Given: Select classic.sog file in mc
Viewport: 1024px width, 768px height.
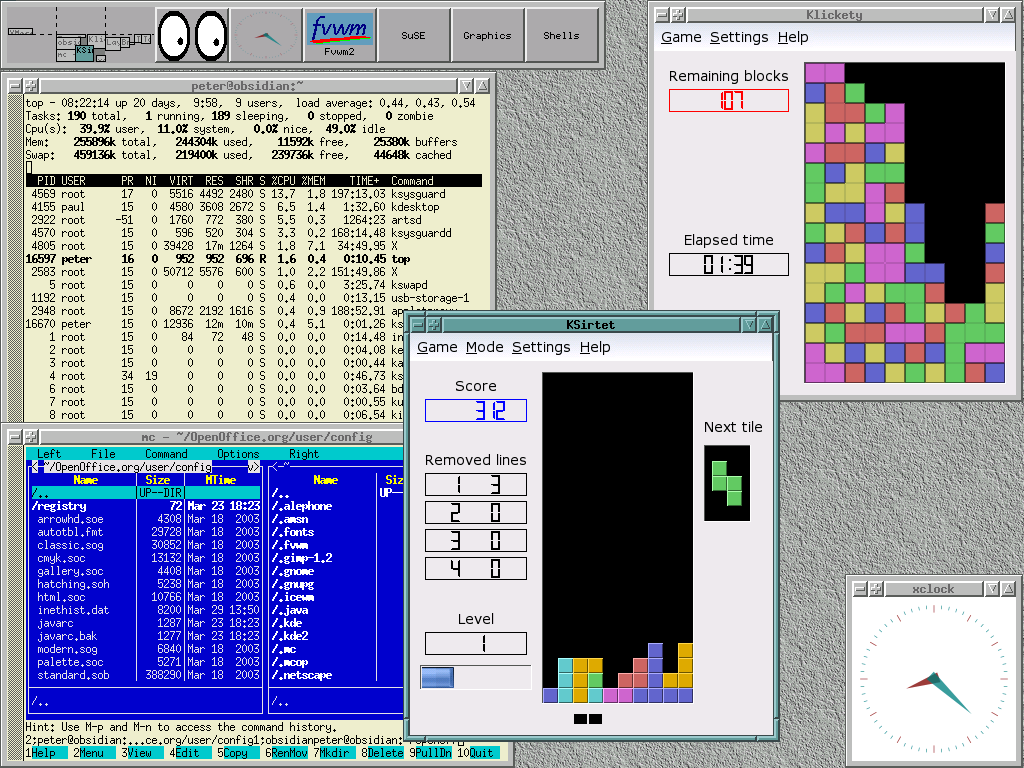Looking at the screenshot, I should 146,545.
